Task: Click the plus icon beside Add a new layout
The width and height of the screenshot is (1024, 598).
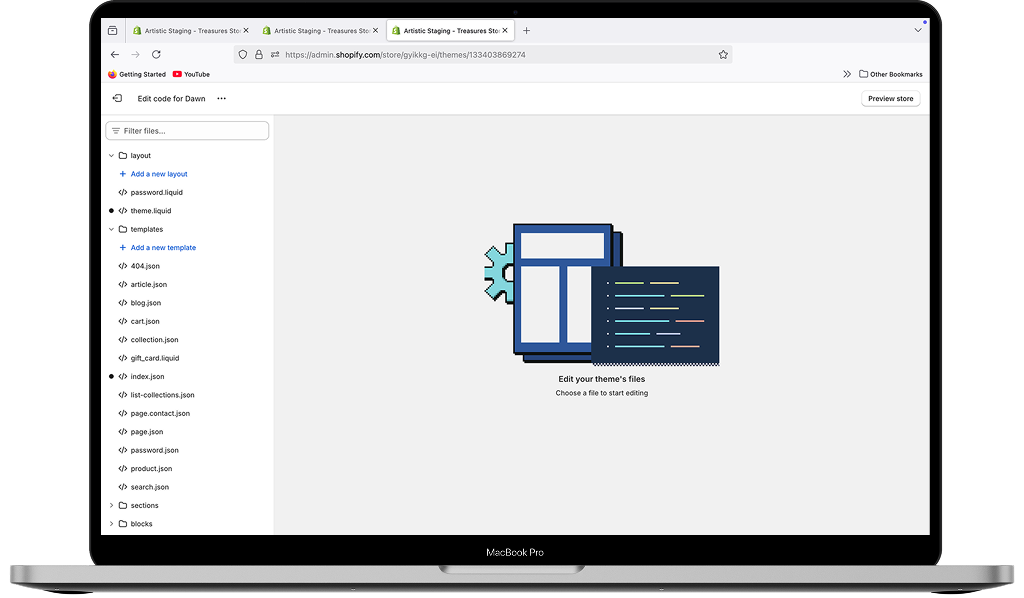Action: pyautogui.click(x=122, y=174)
